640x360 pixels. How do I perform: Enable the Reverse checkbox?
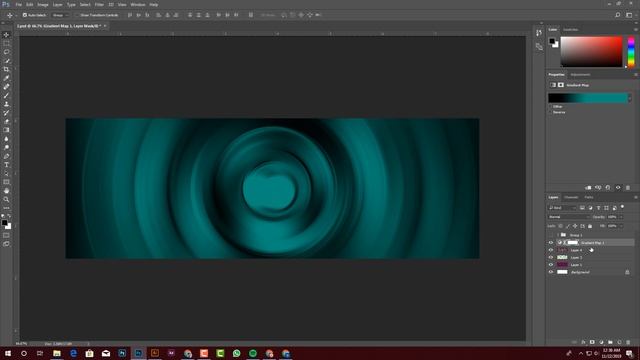[x=551, y=112]
